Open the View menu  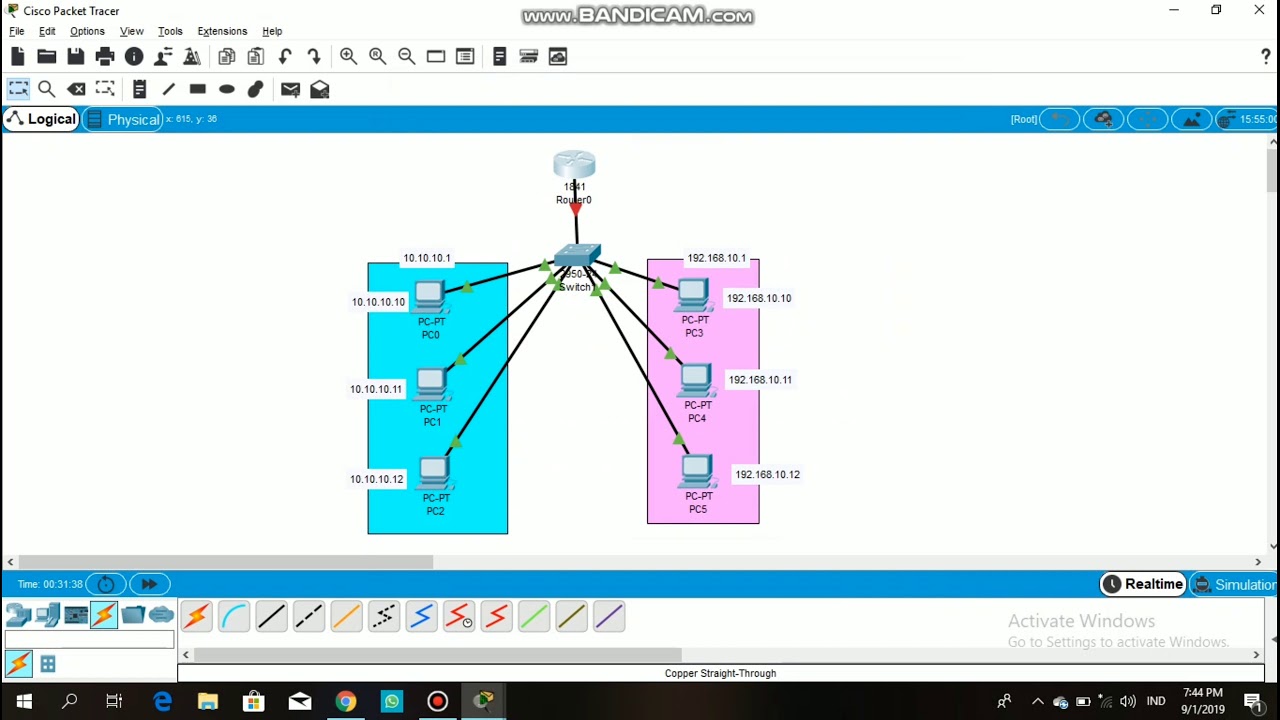[131, 31]
